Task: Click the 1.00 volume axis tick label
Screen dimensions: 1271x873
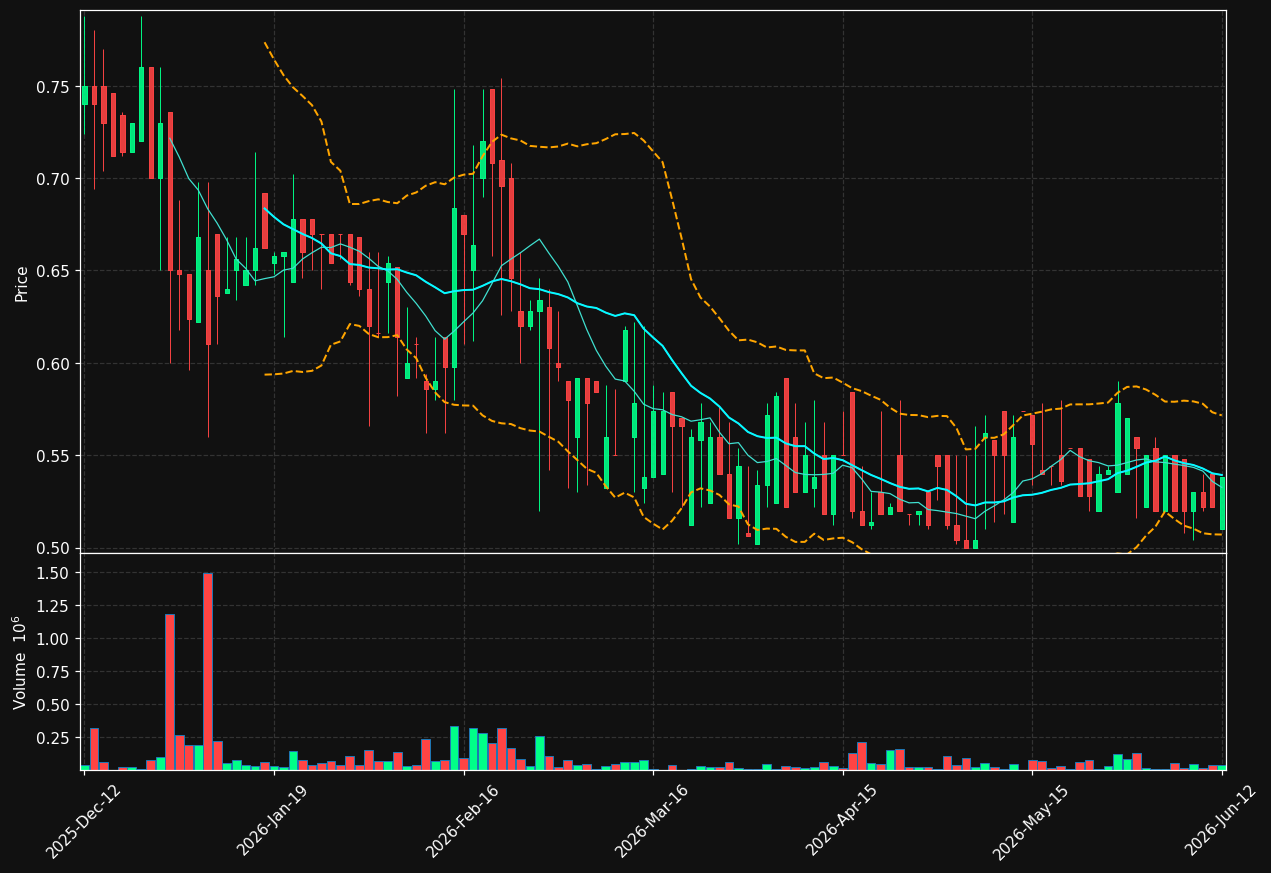Action: pos(55,639)
